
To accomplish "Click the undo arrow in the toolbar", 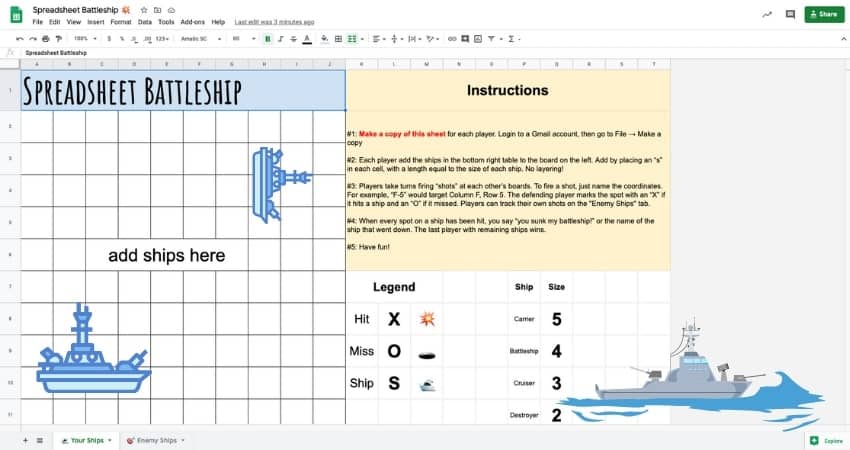I will pos(19,38).
